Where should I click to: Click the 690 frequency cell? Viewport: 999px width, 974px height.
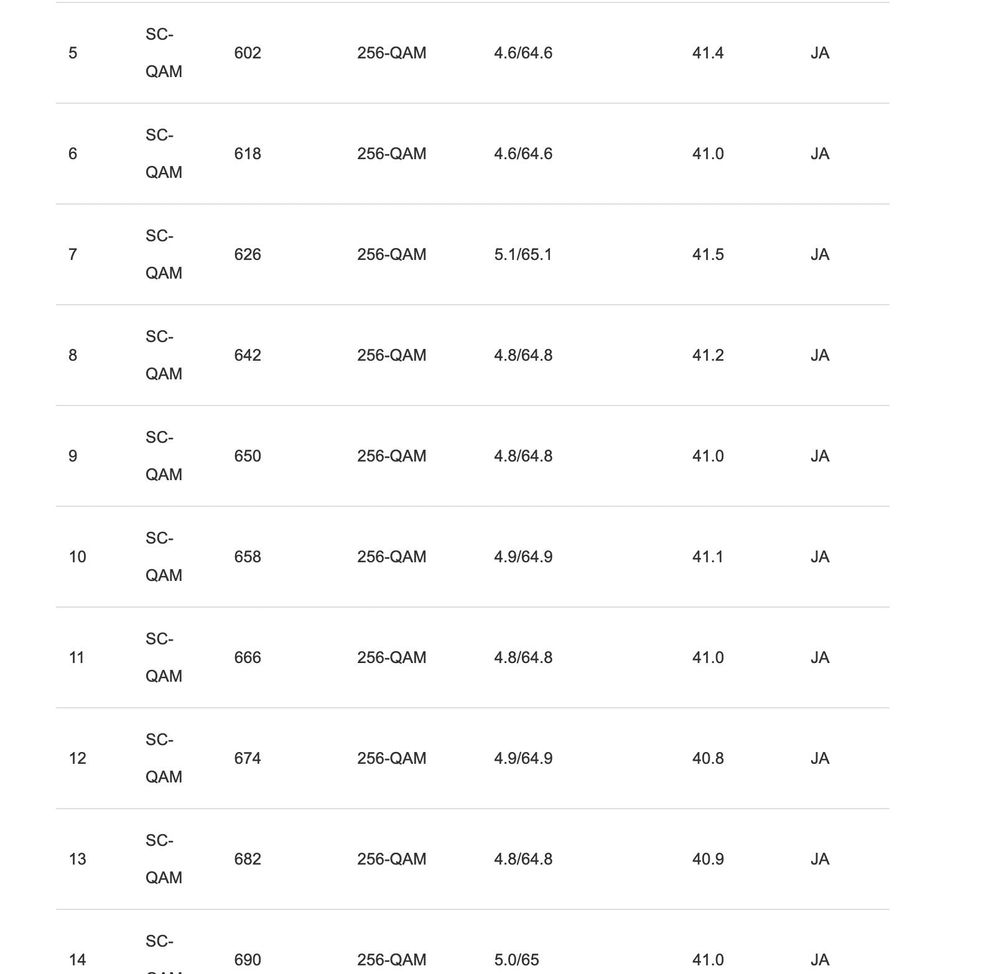coord(247,960)
